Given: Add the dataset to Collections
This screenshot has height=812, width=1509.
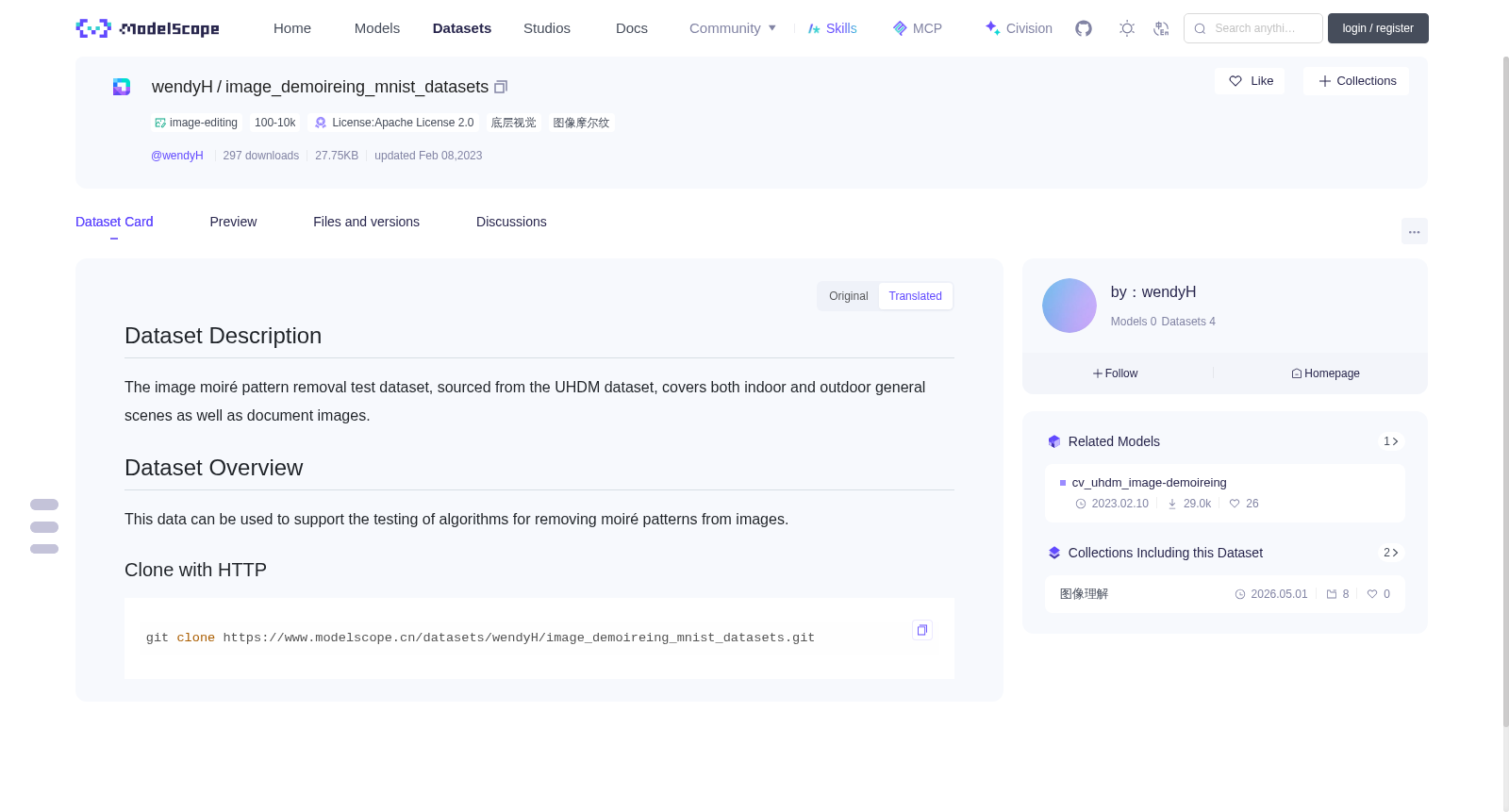Looking at the screenshot, I should point(1356,81).
